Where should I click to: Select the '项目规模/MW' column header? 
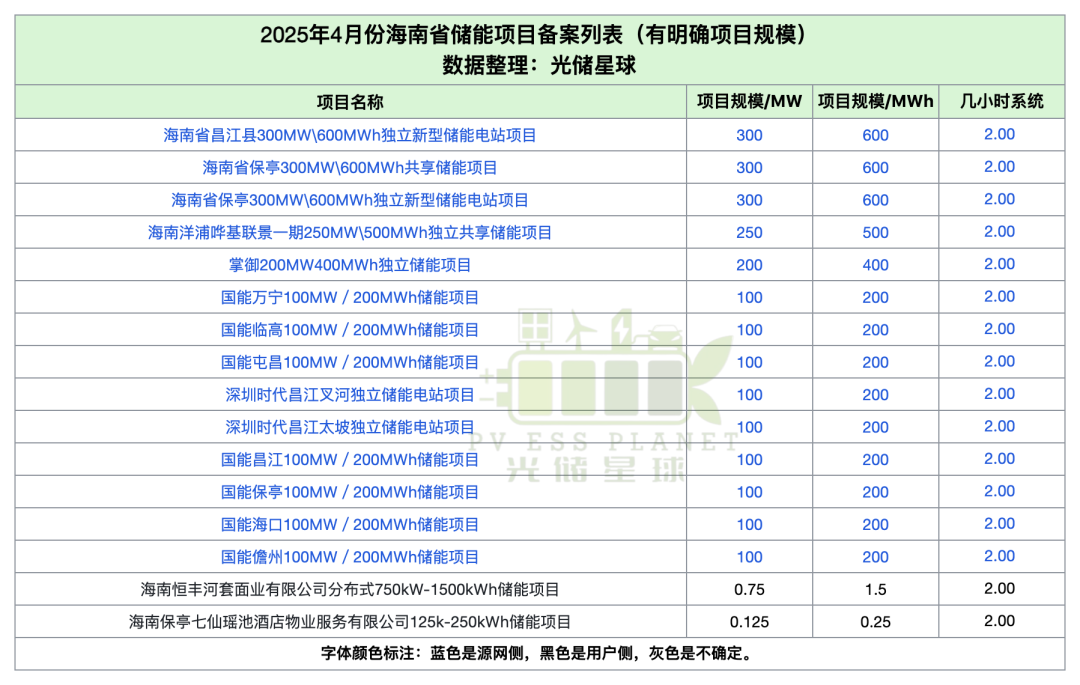(749, 101)
